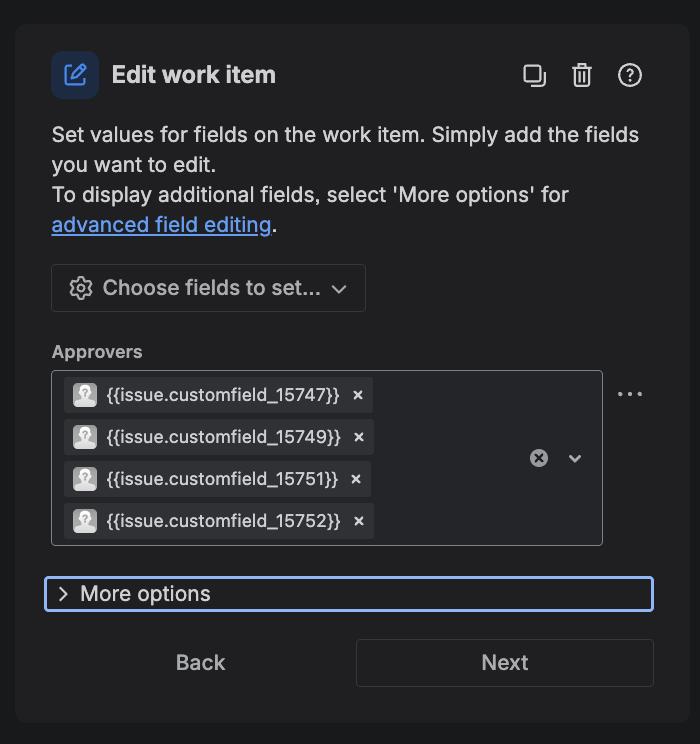Screen dimensions: 700x744
Task: Open the advanced field editing link
Action: pos(161,225)
